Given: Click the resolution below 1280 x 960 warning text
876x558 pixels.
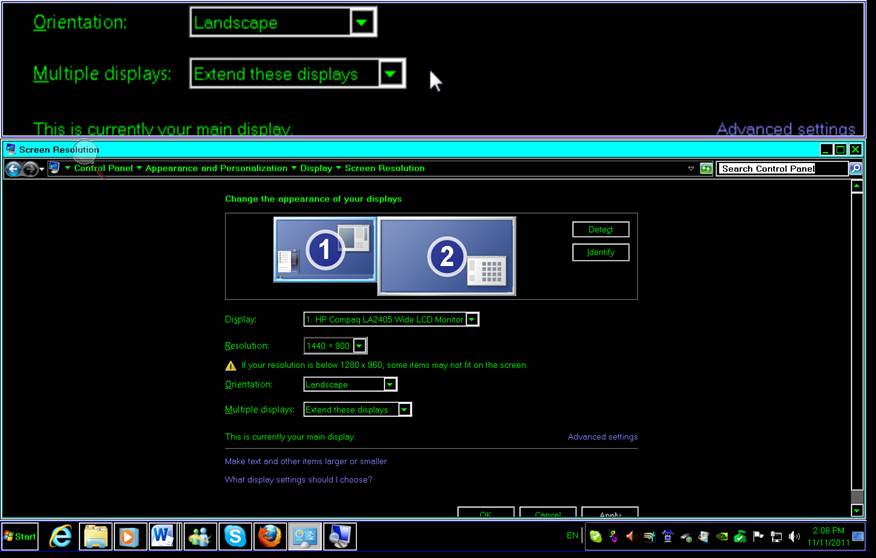Looking at the screenshot, I should click(384, 365).
